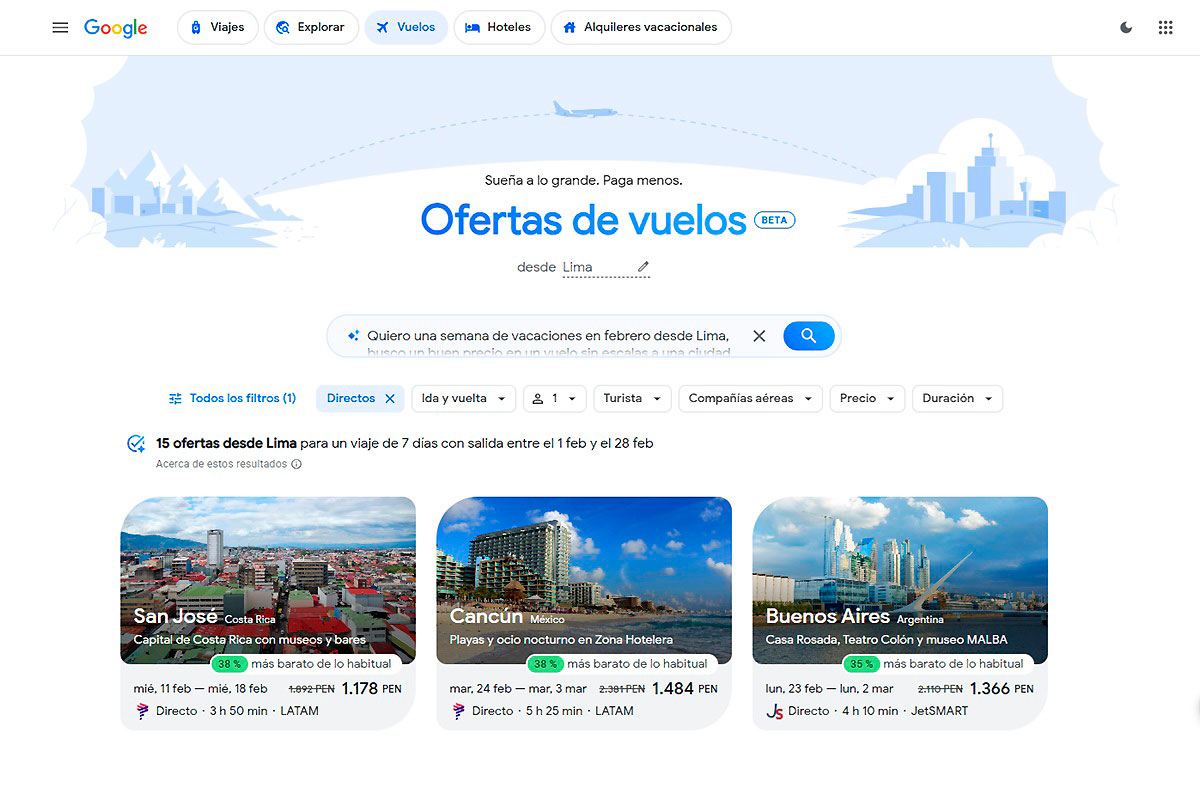Click the AI search text field
Image resolution: width=1200 pixels, height=800 pixels.
point(550,336)
